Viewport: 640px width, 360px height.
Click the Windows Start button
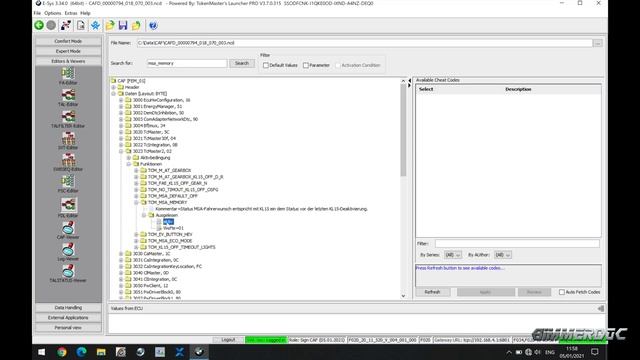pyautogui.click(x=42, y=352)
